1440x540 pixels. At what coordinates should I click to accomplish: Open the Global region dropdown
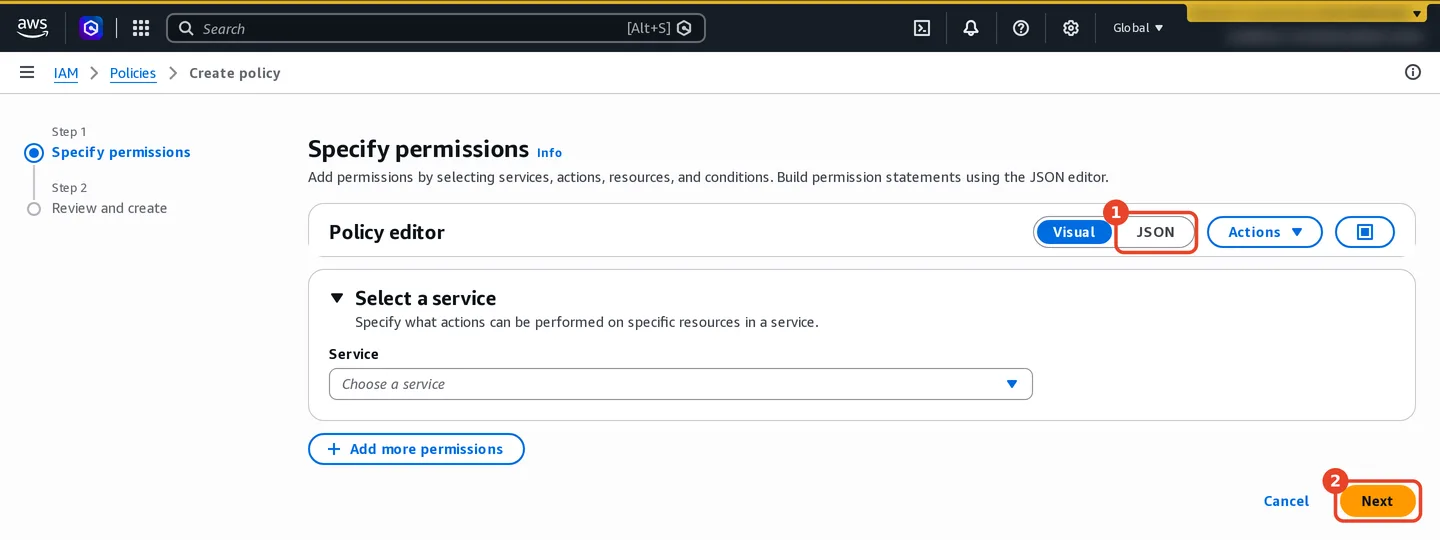[x=1138, y=28]
